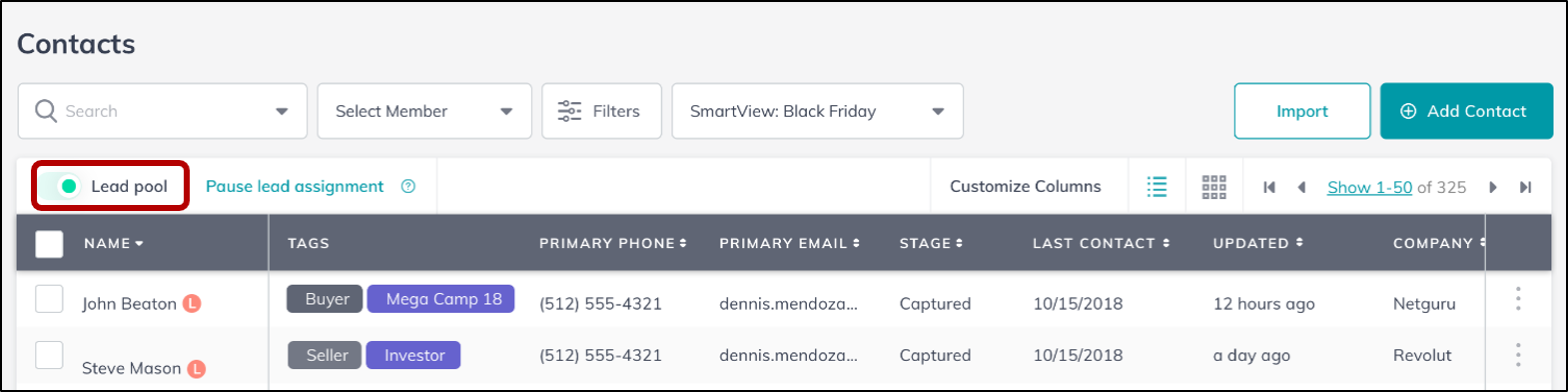Image resolution: width=1568 pixels, height=392 pixels.
Task: Go to next page arrow
Action: 1493,187
